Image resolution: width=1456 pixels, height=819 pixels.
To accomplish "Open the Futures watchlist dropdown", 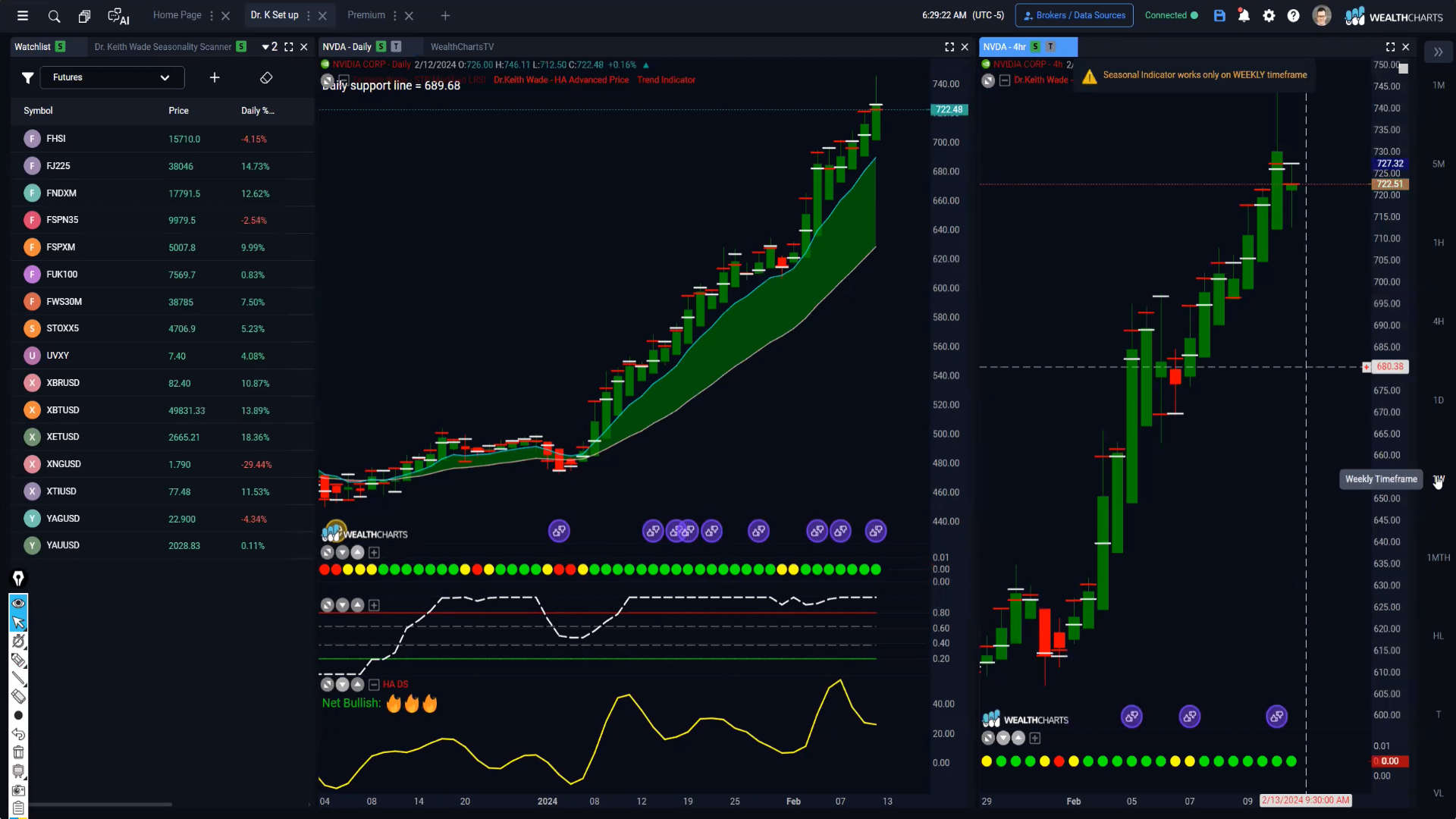I will tap(111, 77).
